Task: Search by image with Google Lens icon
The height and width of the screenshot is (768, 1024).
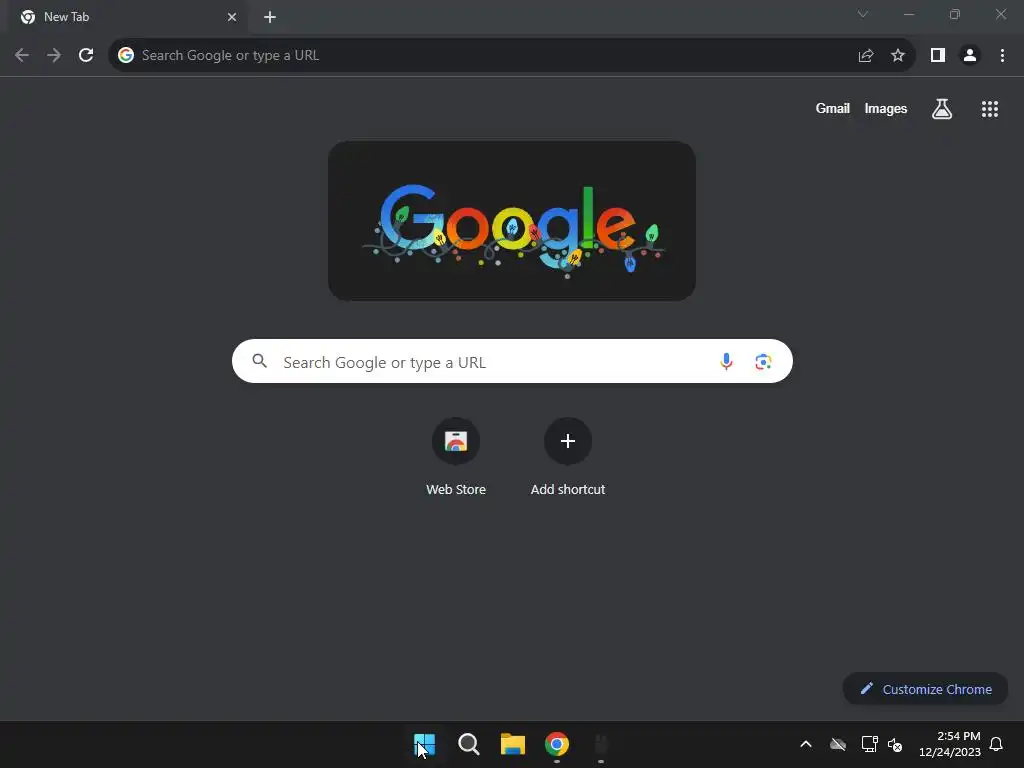Action: [x=763, y=361]
